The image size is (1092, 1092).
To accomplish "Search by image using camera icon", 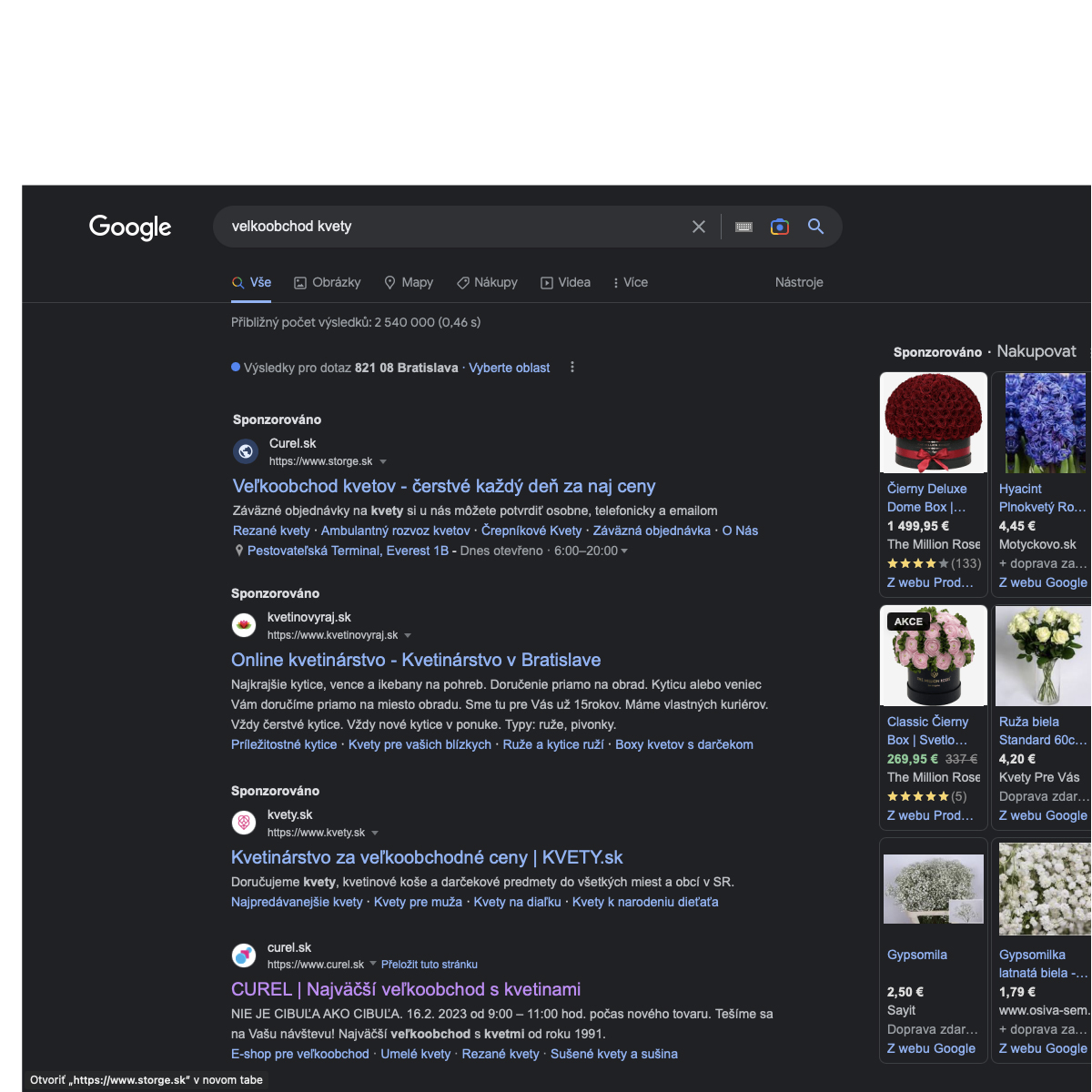I will (x=780, y=227).
